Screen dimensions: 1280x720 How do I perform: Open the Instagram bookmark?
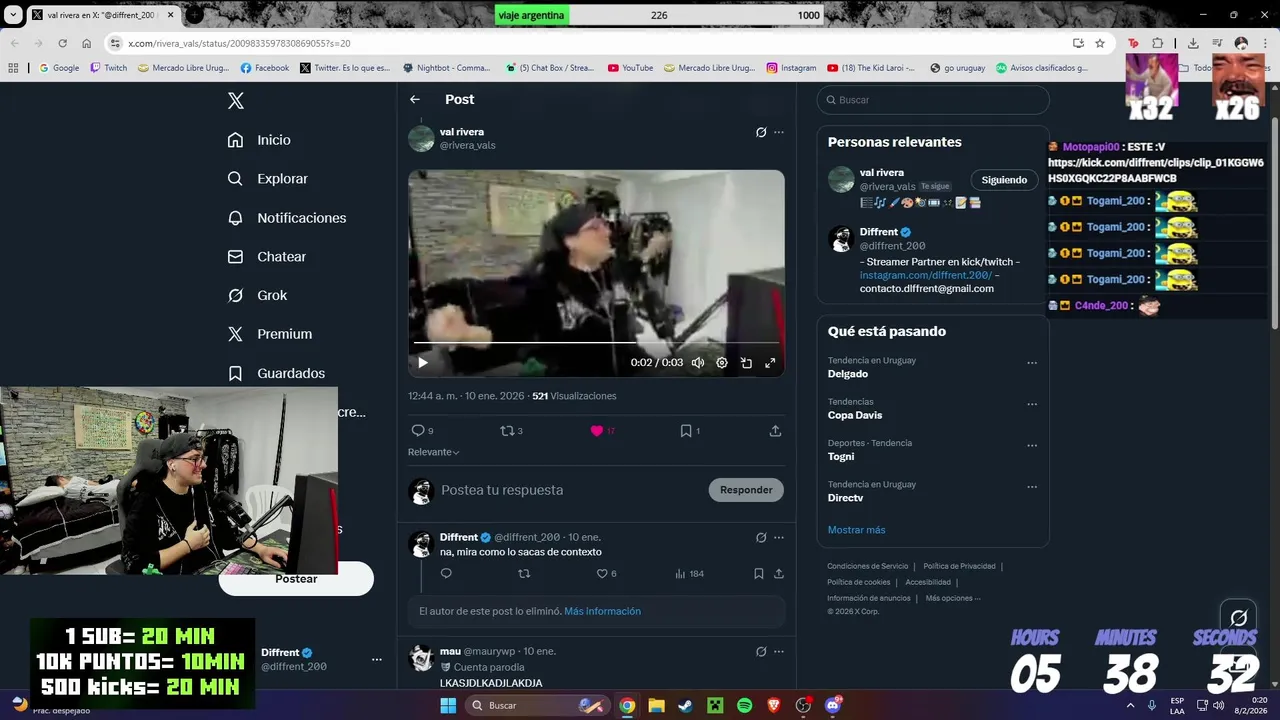point(791,68)
